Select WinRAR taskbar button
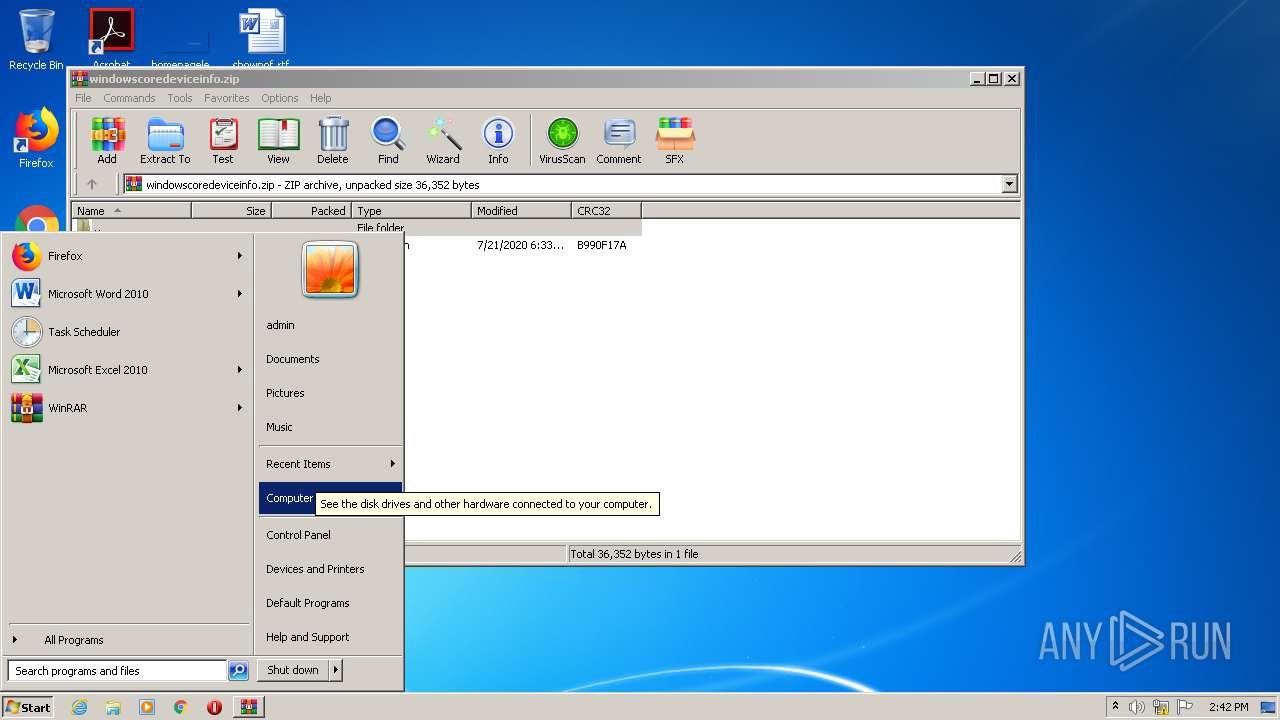Viewport: 1280px width, 720px height. tap(248, 707)
